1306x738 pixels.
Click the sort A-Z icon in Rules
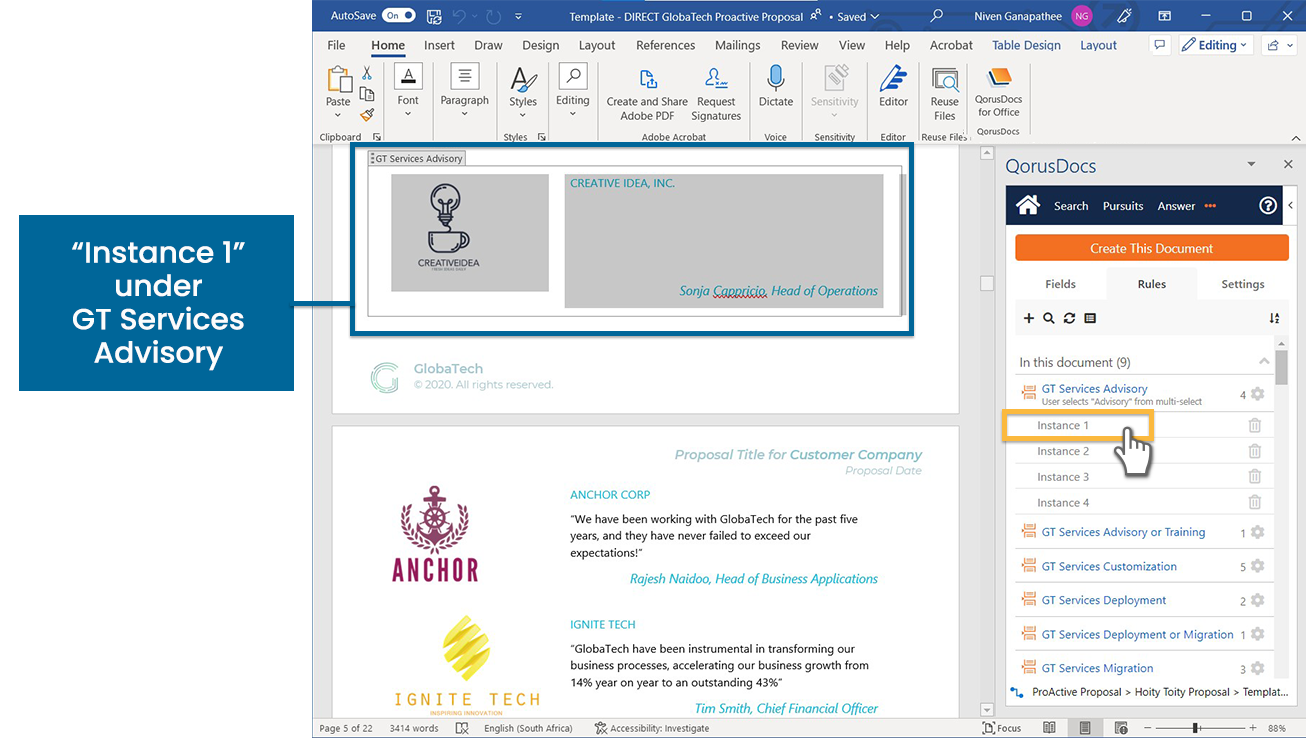pyautogui.click(x=1274, y=318)
